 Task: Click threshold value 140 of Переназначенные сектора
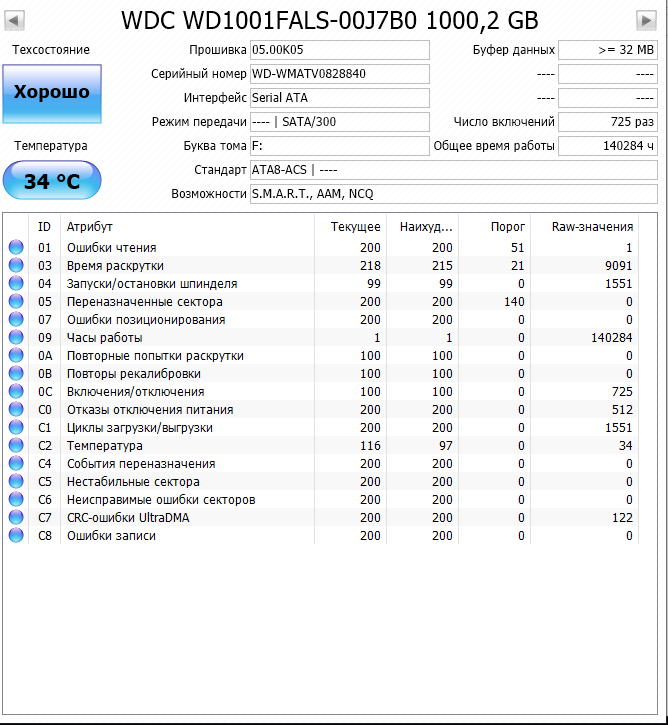point(514,302)
